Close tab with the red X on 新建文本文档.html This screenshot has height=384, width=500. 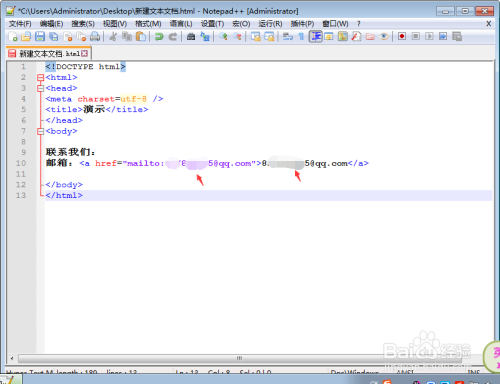(x=85, y=54)
